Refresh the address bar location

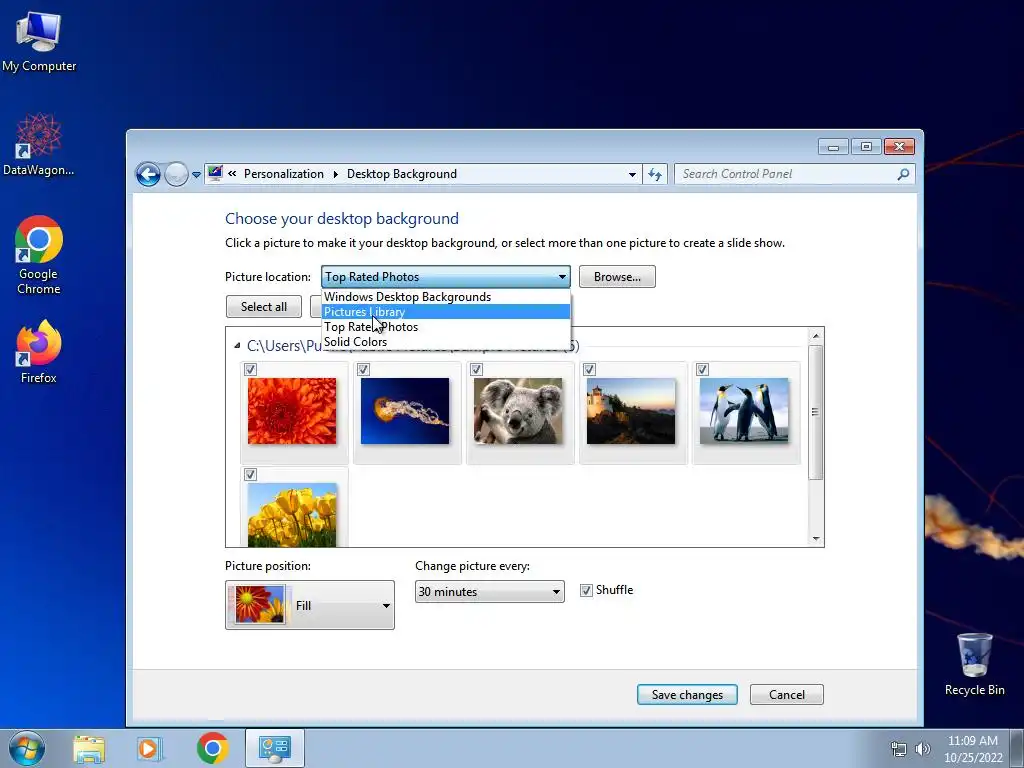coord(655,174)
